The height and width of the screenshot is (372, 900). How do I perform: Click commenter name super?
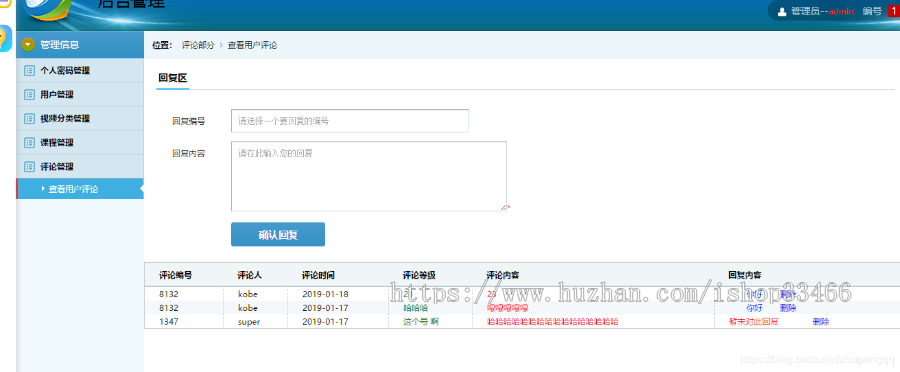pos(249,322)
